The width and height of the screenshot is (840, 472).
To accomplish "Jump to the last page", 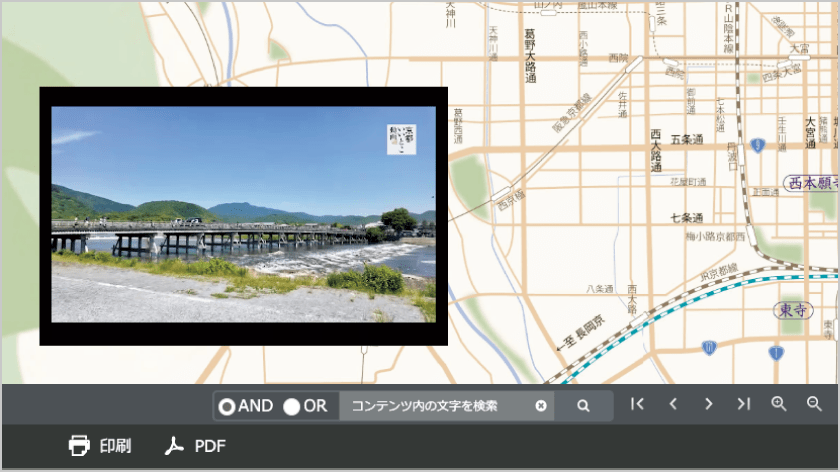I will click(743, 404).
